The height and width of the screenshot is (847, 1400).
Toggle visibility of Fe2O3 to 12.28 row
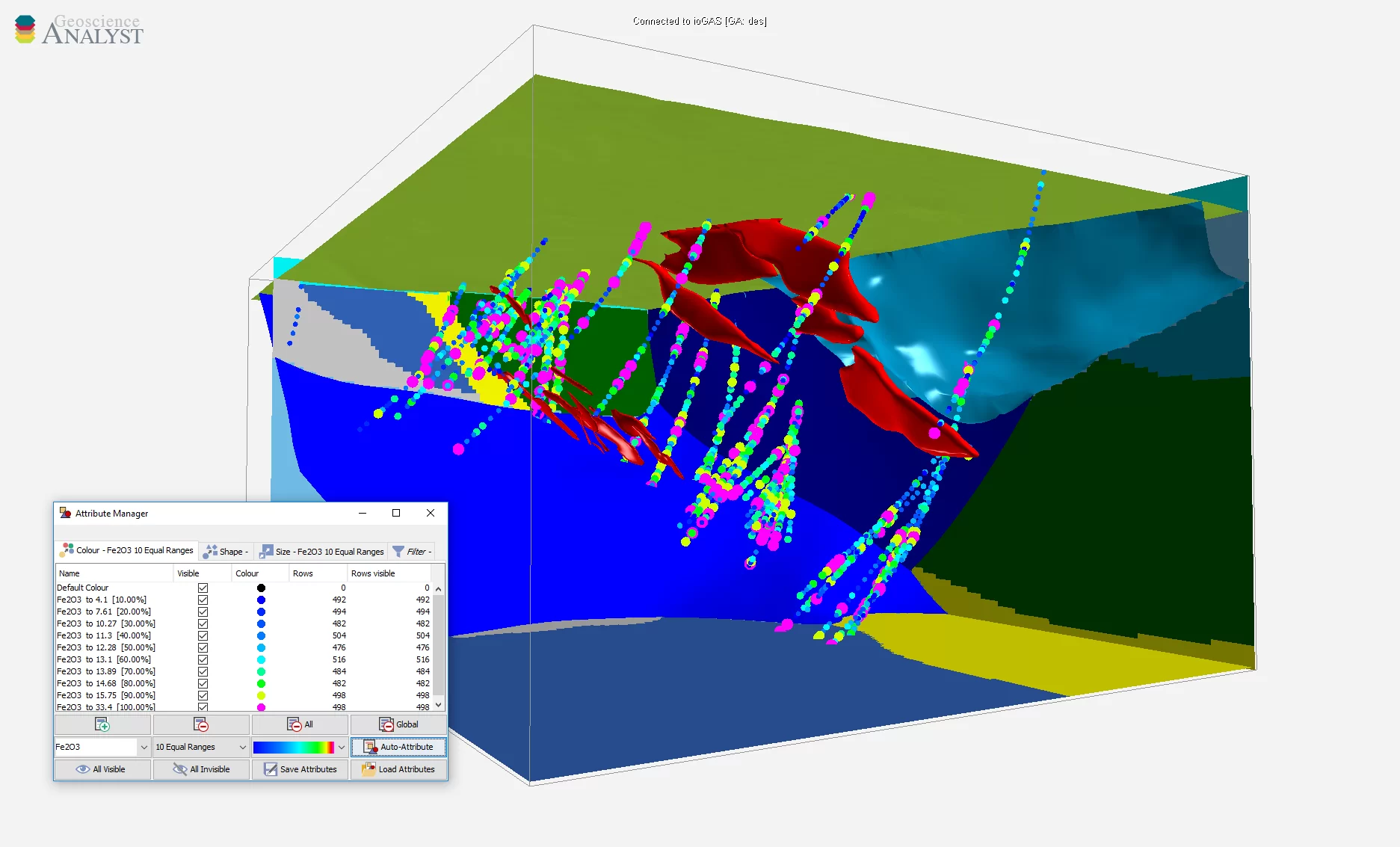click(203, 647)
